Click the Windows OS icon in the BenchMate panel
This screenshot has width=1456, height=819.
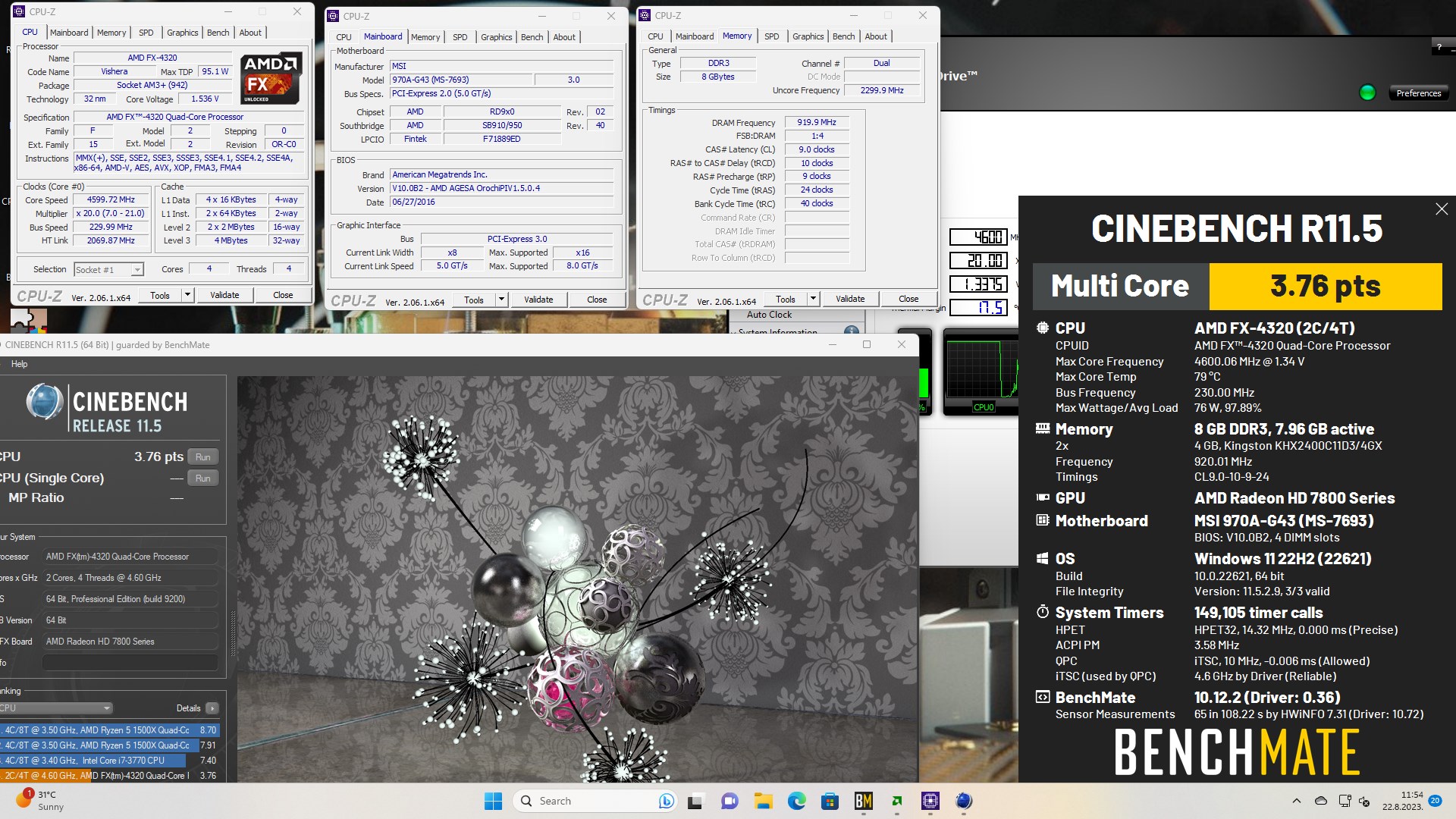1043,559
